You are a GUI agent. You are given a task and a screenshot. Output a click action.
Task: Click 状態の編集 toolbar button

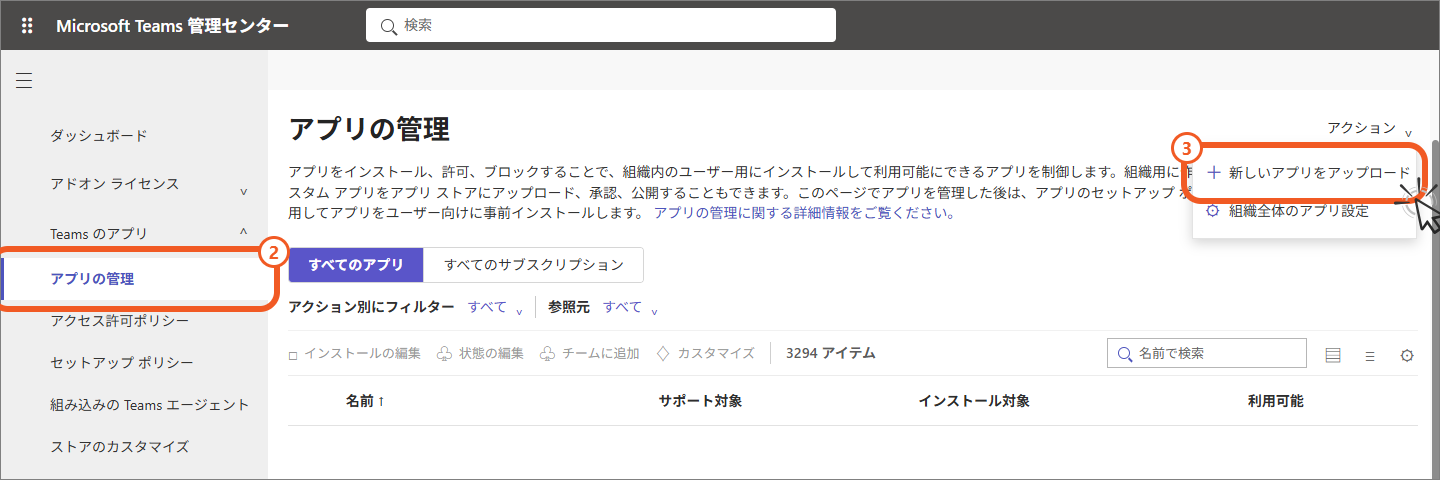(481, 353)
